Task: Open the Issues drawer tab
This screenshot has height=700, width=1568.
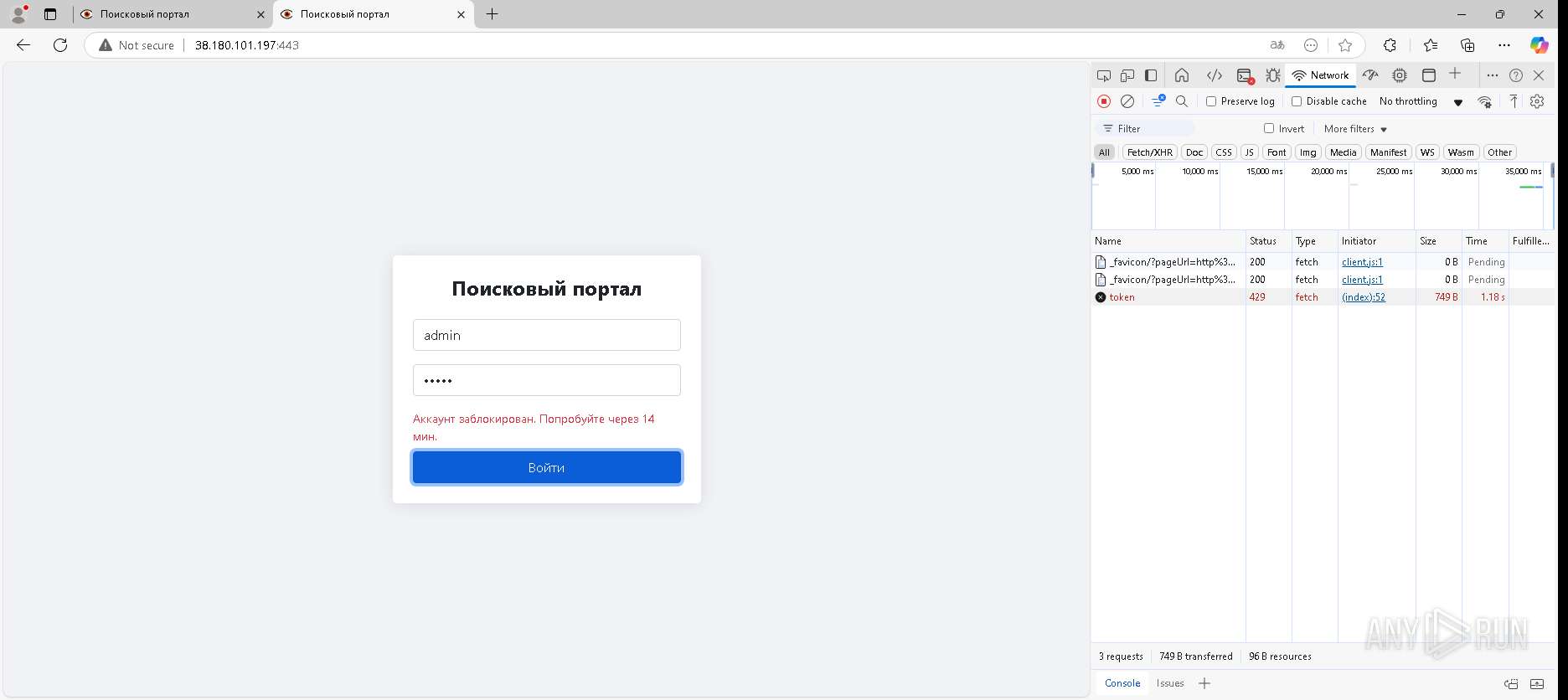Action: pyautogui.click(x=1170, y=683)
